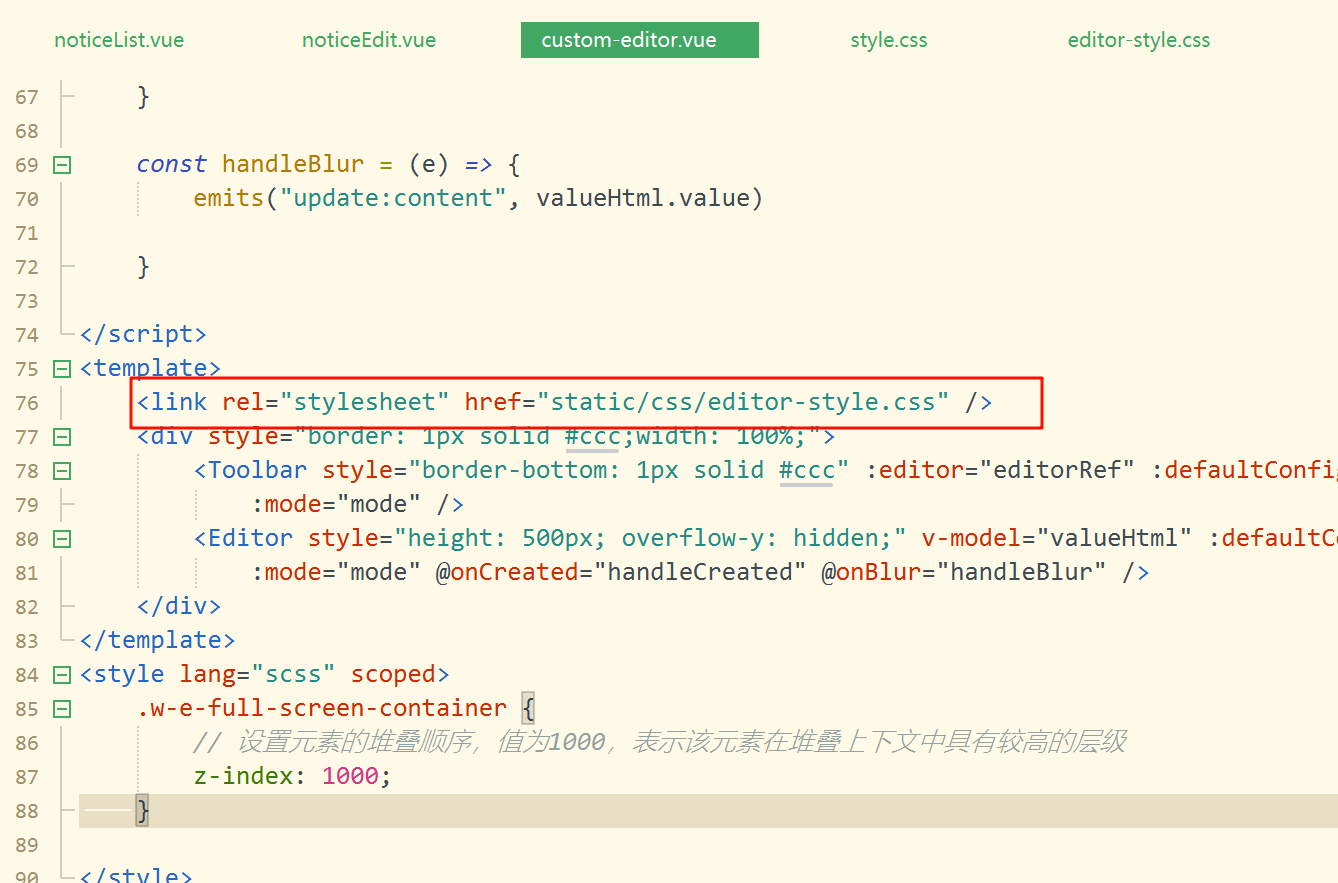Collapse the div fold marker on line 77

coord(62,437)
